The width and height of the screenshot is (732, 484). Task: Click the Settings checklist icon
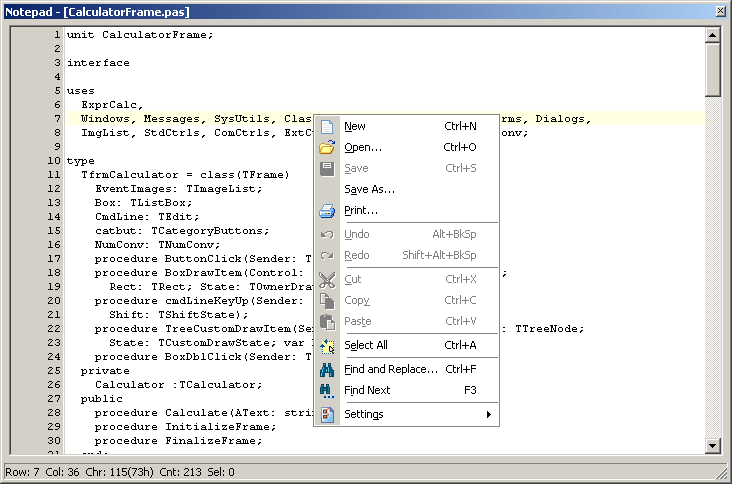tap(327, 414)
